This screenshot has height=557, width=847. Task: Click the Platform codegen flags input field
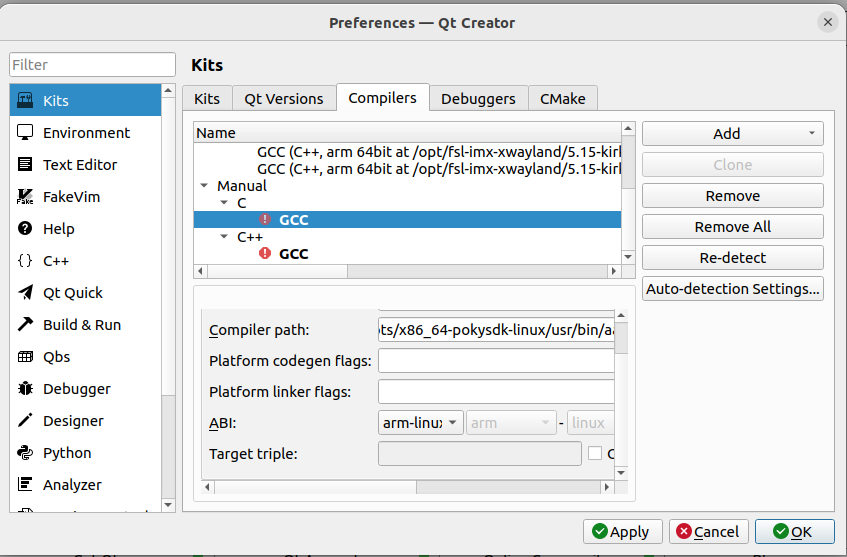point(495,361)
